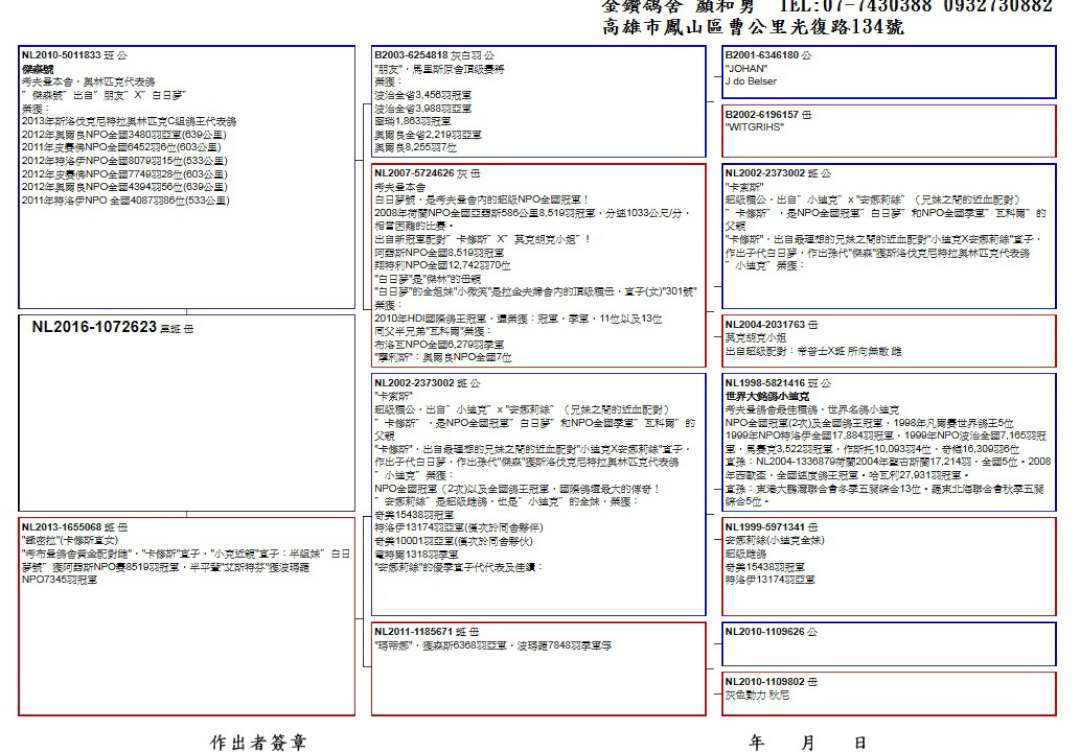The width and height of the screenshot is (1080, 753).
Task: Select NL2002-2373002 entry in the rightmost column
Action: tap(888, 236)
